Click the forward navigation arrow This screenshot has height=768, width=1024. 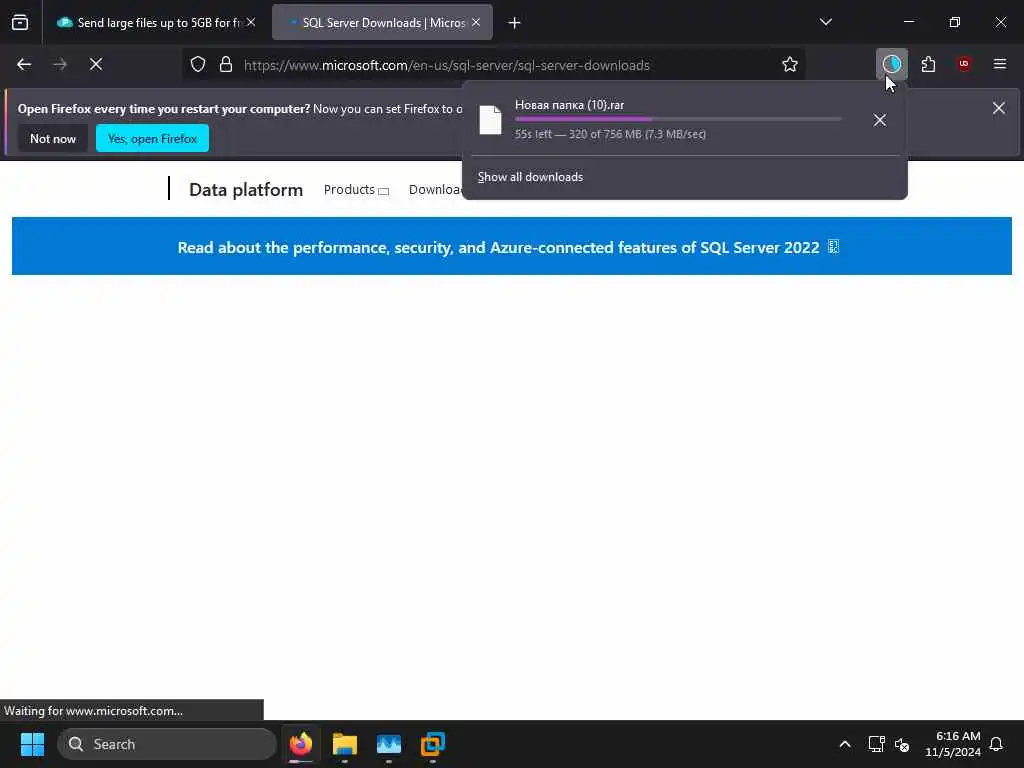coord(59,64)
